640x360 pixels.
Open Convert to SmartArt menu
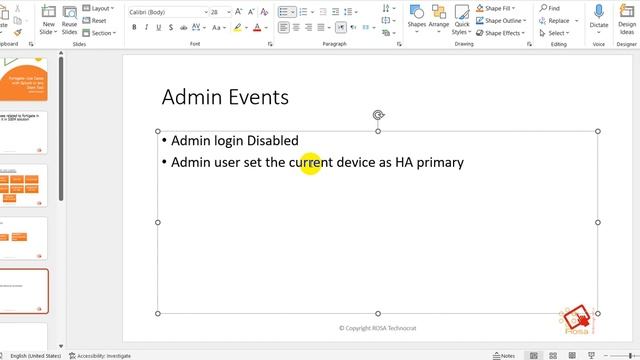coord(388,33)
